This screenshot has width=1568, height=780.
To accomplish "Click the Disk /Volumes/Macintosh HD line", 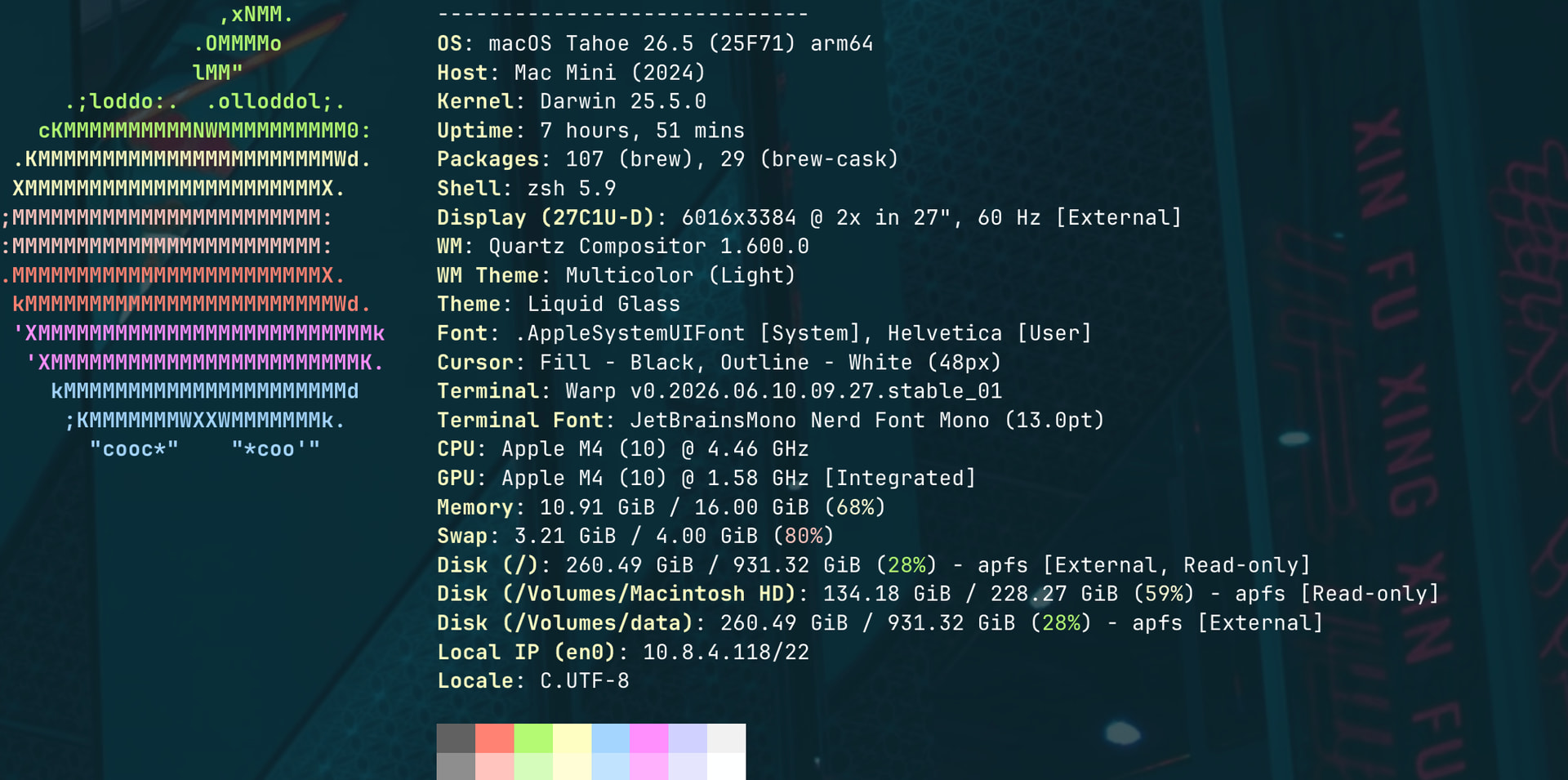I will (x=938, y=594).
